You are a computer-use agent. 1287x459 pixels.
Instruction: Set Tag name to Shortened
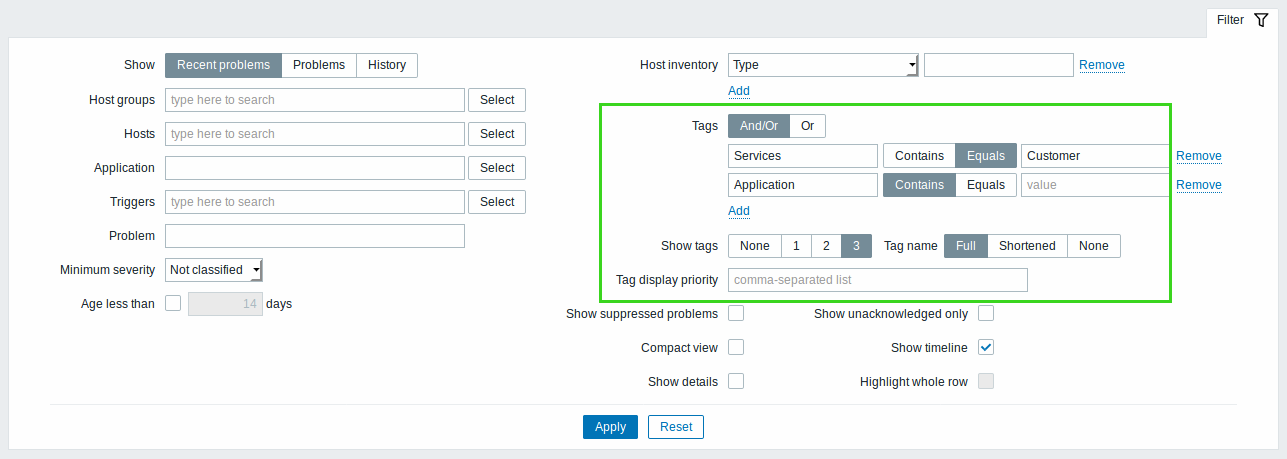click(1027, 246)
